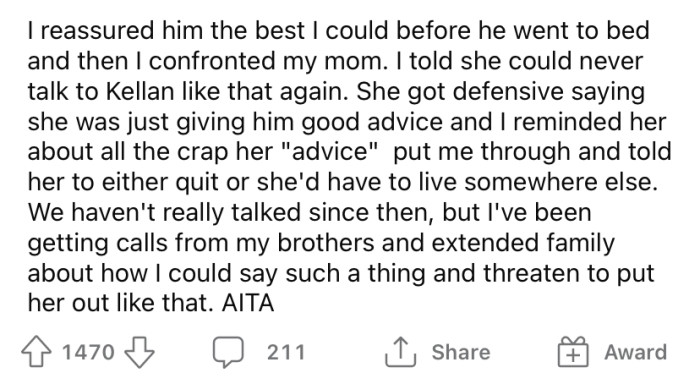Click the phrase "extended family"
This screenshot has width=700, height=384.
coord(523,243)
